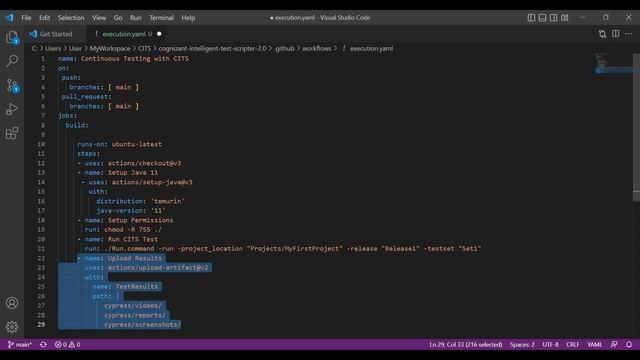This screenshot has width=640, height=360.
Task: Open the Selection menu
Action: click(71, 18)
